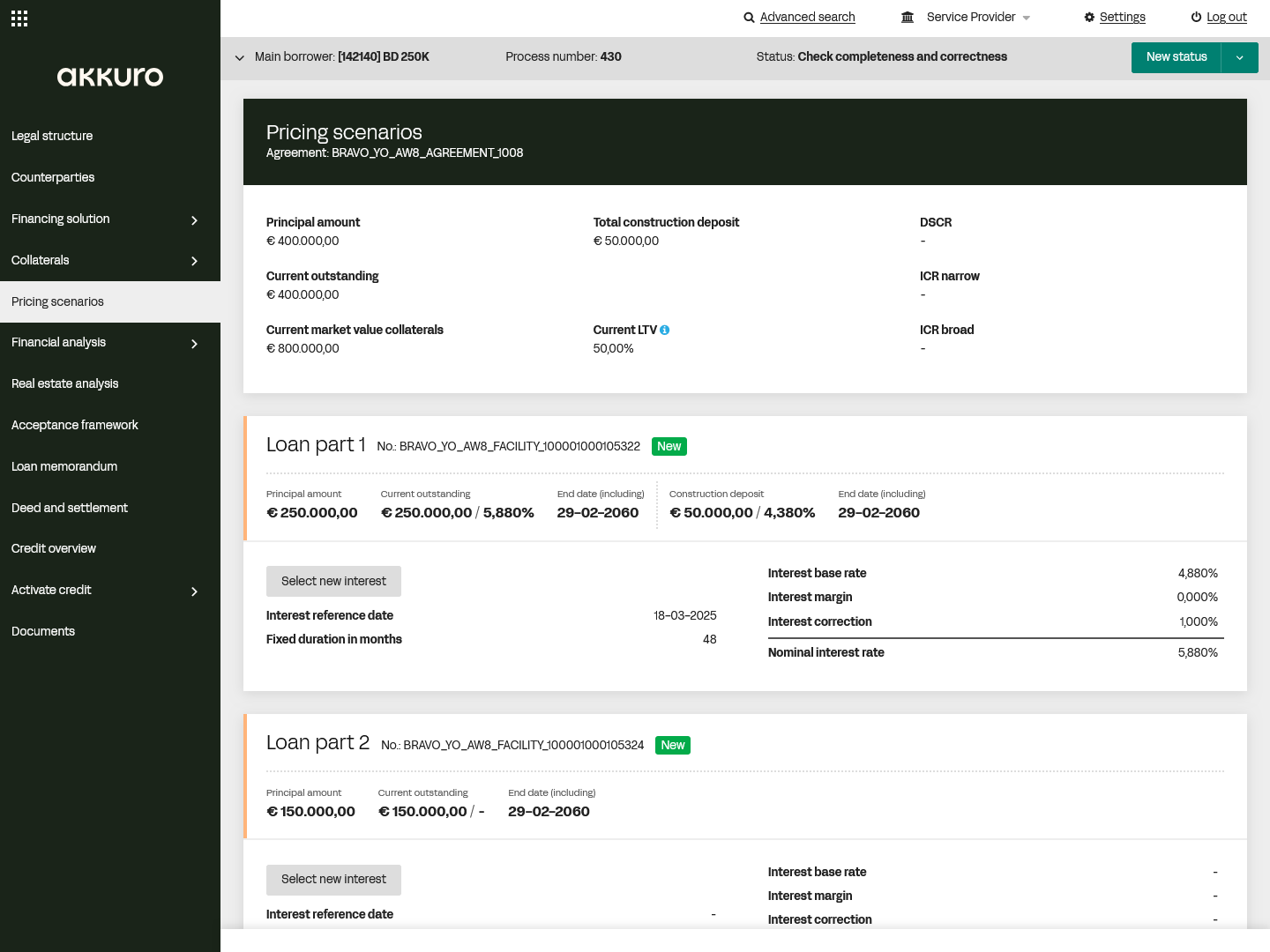Click the Interest correction 1,000% value
Screen dimensions: 1270x952
[x=1199, y=621]
